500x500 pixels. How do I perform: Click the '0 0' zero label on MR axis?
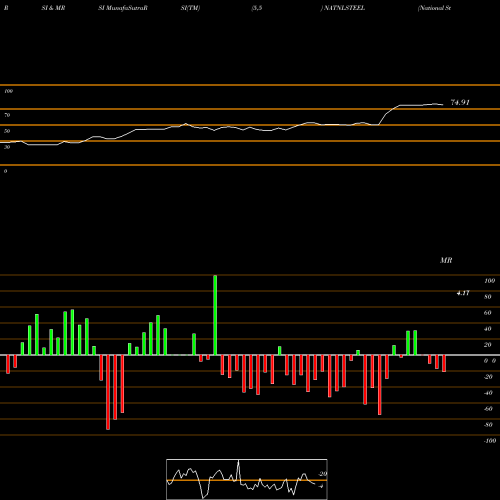point(490,361)
